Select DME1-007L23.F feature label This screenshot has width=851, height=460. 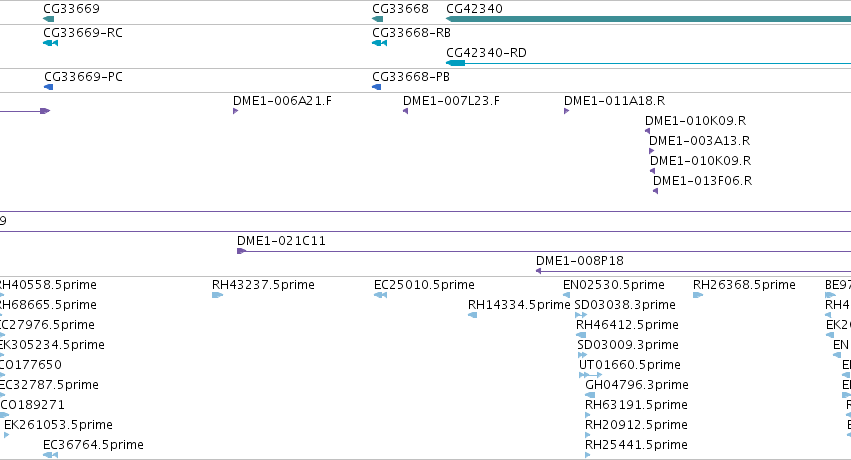point(452,100)
